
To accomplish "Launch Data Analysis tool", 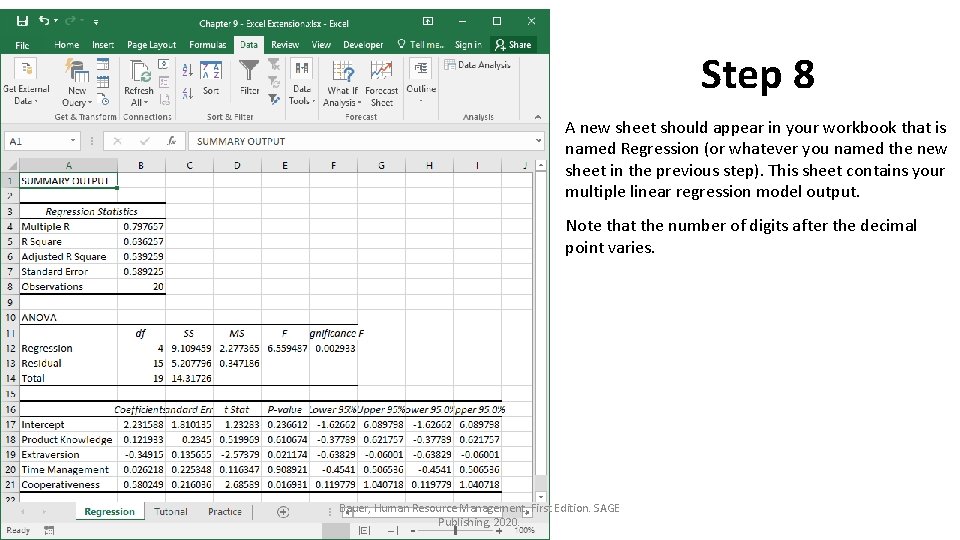I will tap(478, 64).
